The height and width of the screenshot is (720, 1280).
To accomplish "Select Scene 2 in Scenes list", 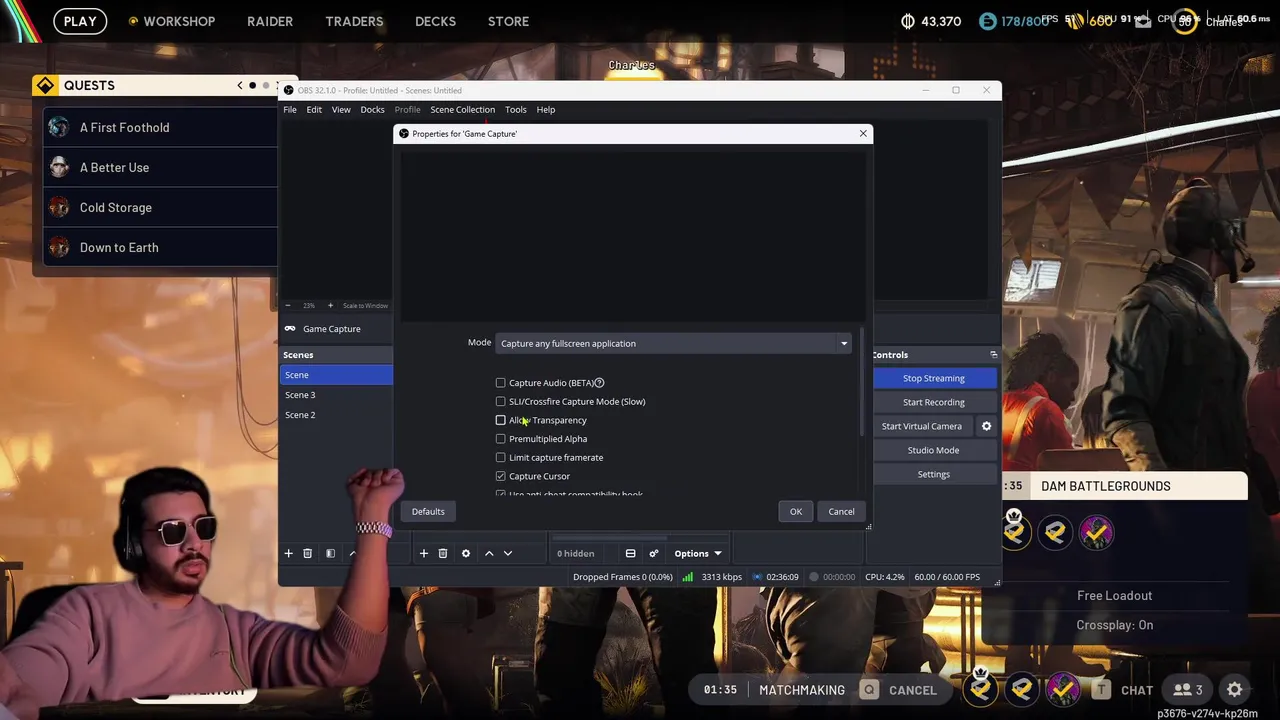I will pos(336,415).
